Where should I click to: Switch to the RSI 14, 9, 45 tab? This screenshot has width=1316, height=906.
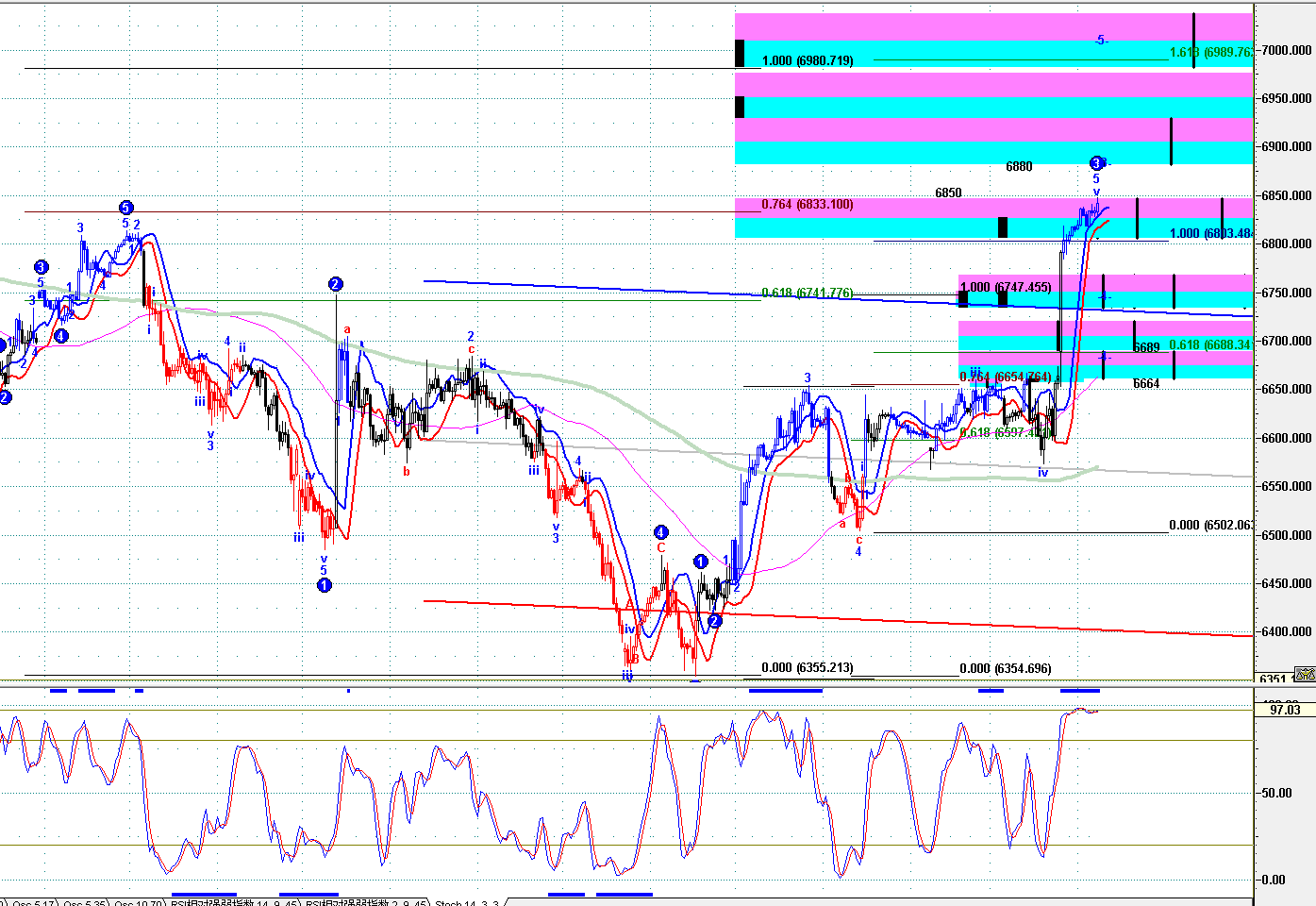click(235, 902)
